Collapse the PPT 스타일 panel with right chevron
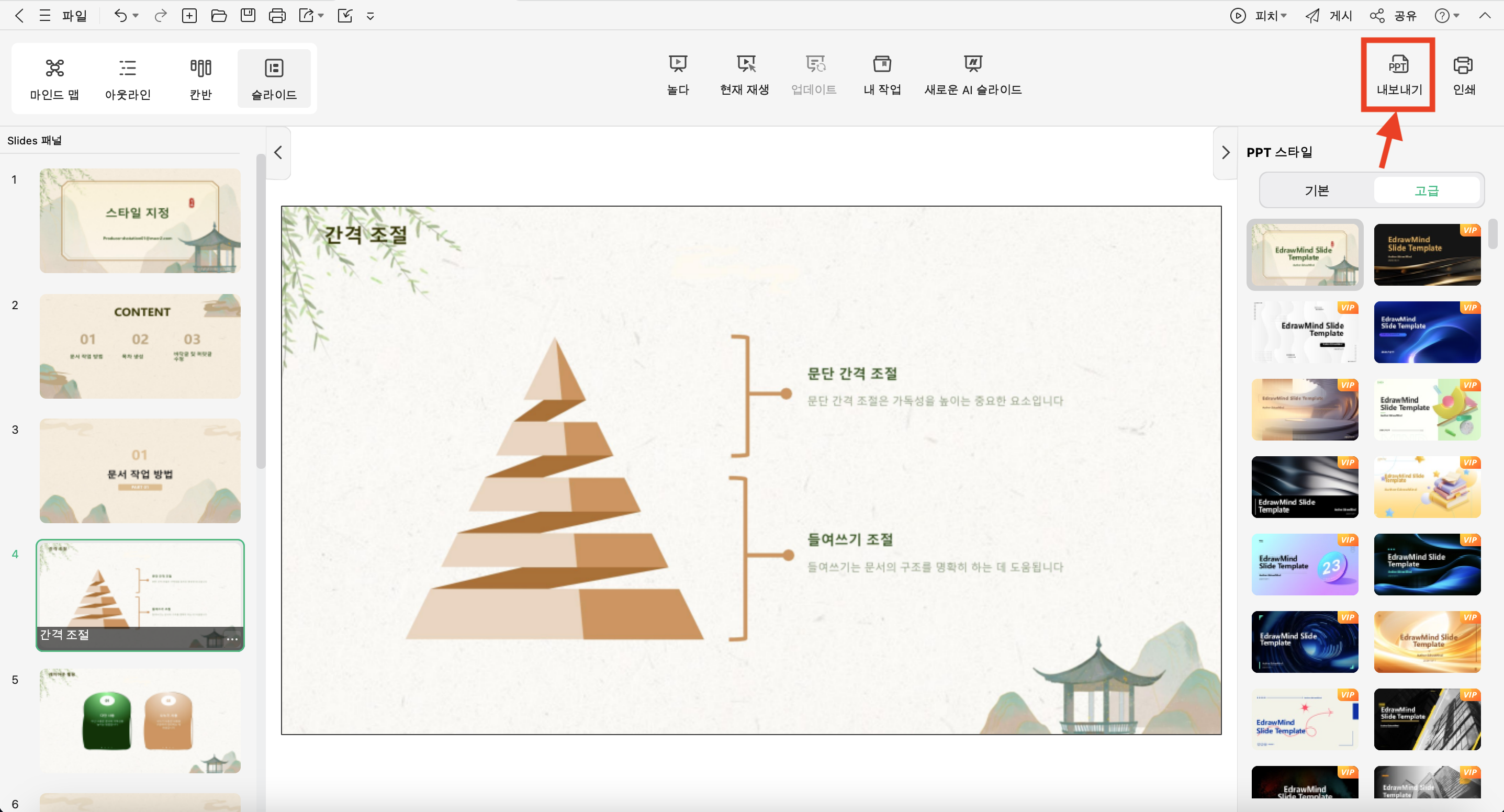 click(1225, 152)
